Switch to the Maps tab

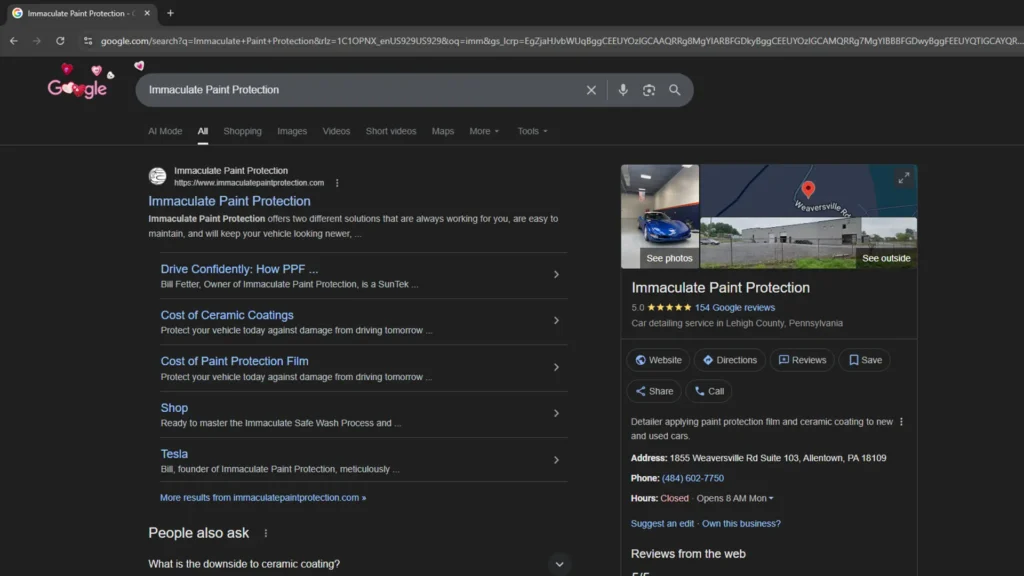pyautogui.click(x=443, y=131)
